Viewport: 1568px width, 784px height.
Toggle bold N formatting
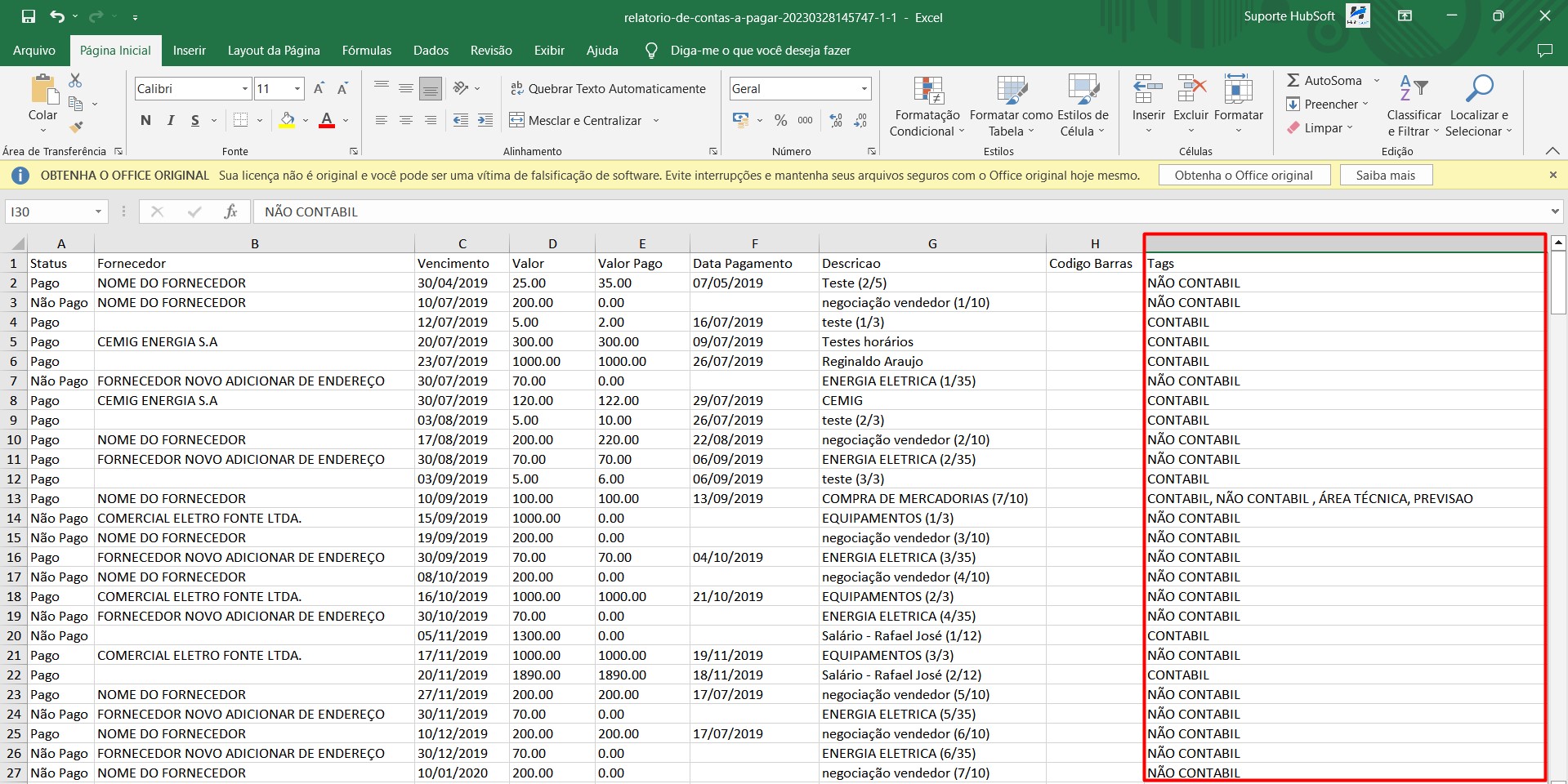[145, 120]
